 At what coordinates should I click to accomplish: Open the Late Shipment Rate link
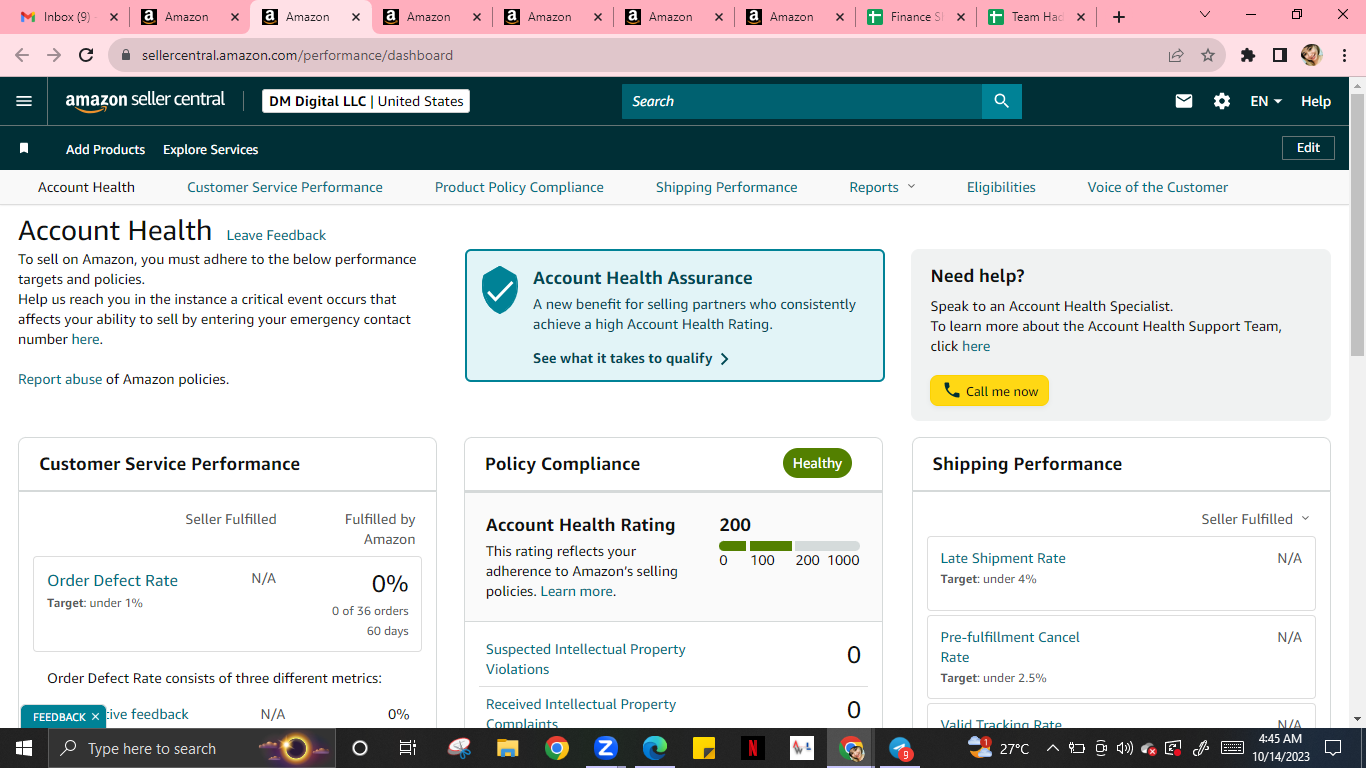(1003, 558)
